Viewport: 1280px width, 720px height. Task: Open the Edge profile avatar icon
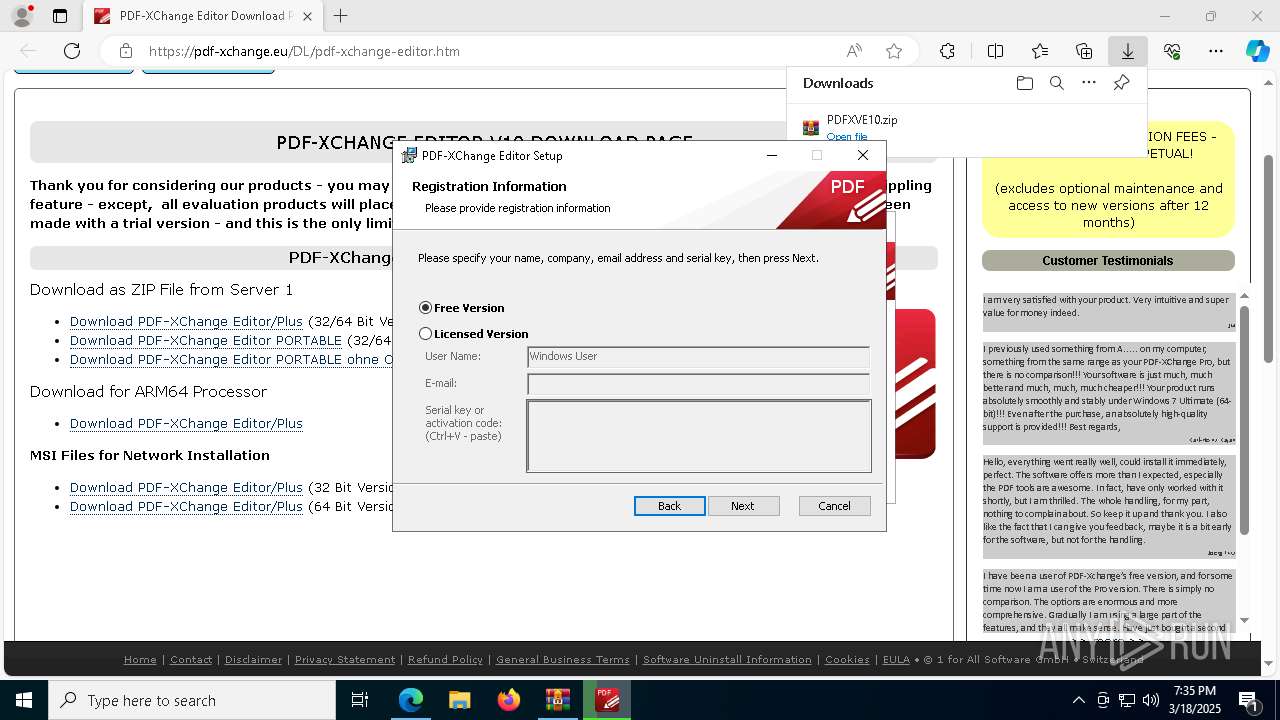[x=21, y=16]
